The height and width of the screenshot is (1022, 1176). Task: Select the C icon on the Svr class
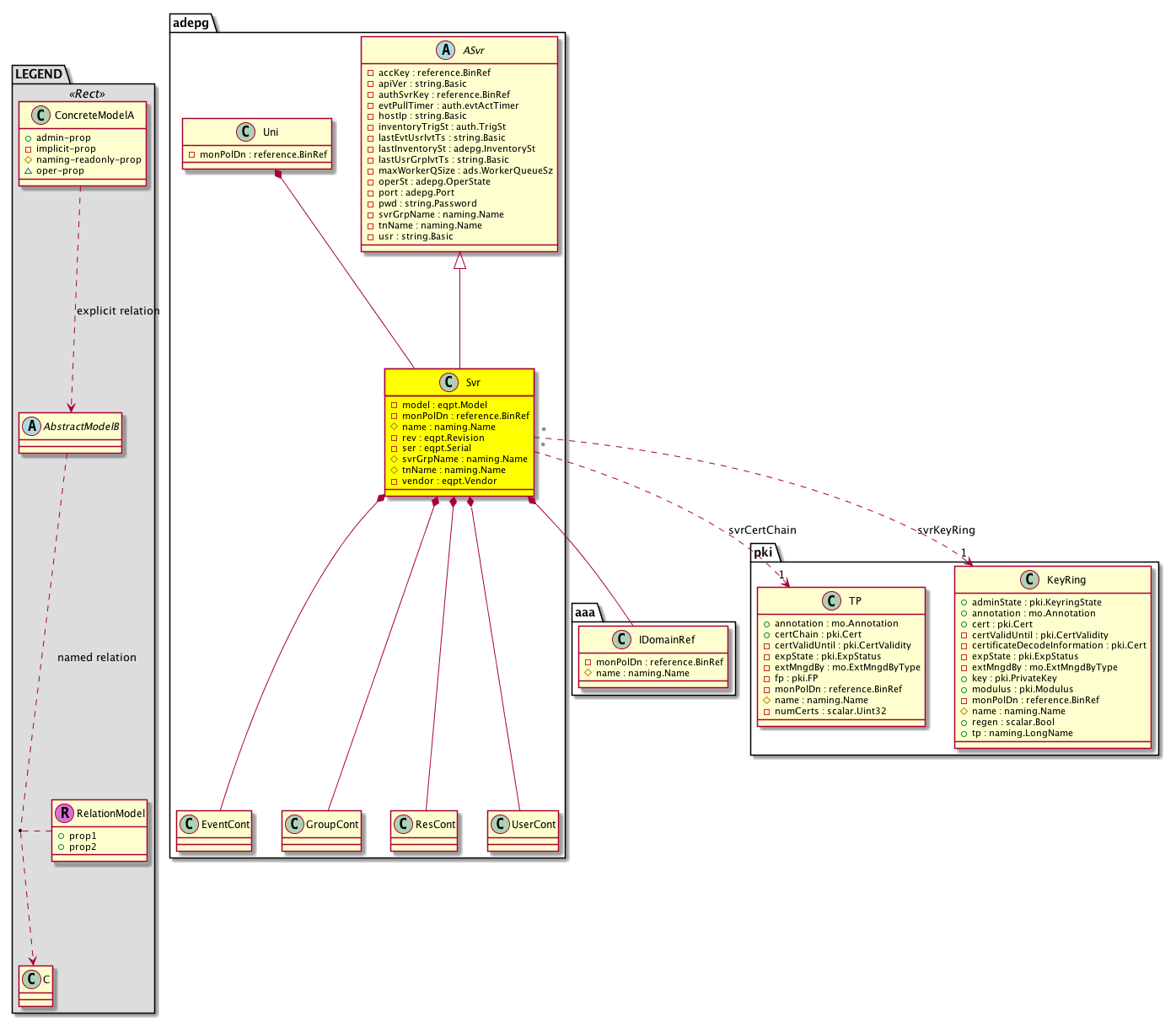point(448,383)
